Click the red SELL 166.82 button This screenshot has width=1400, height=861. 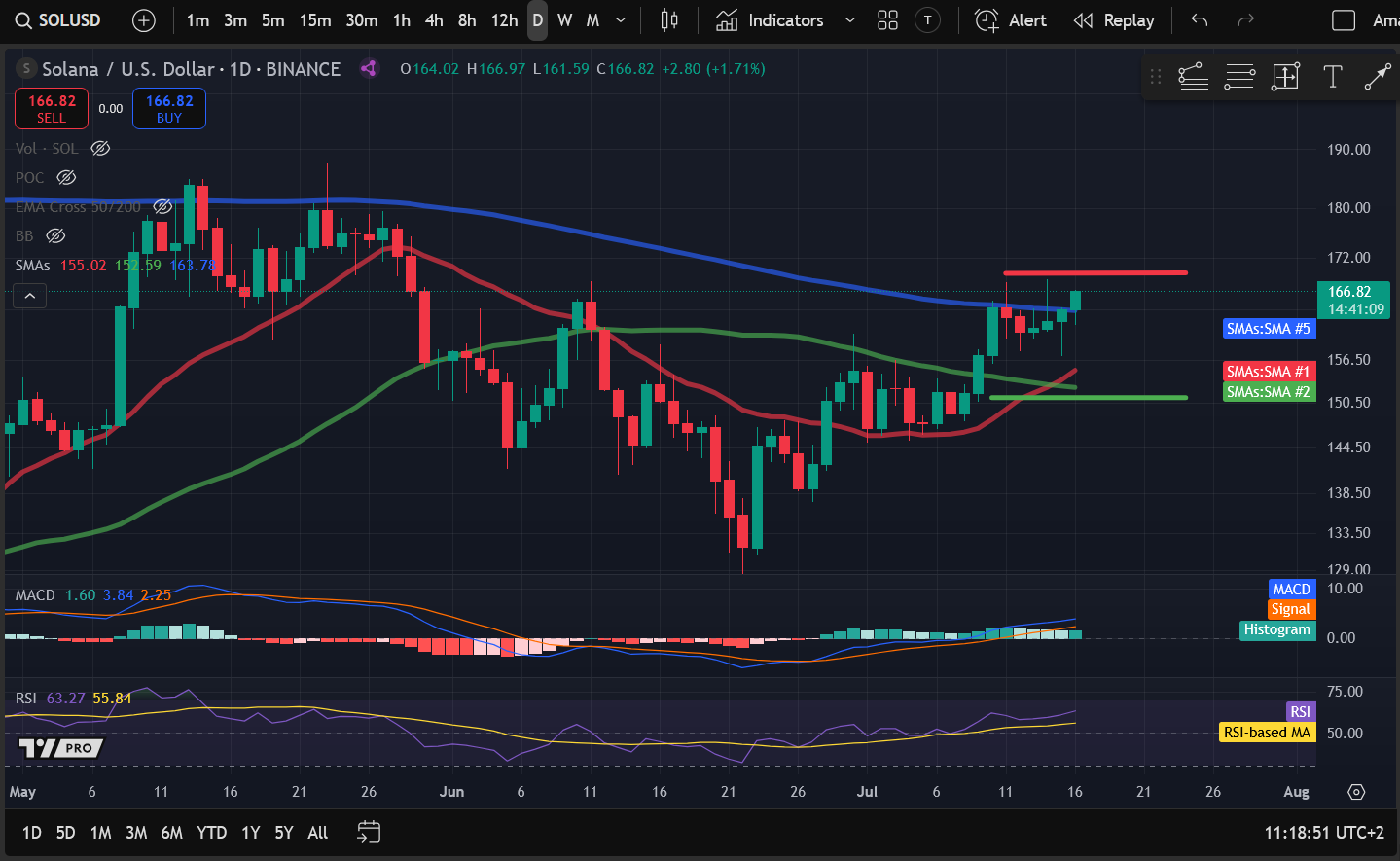tap(52, 108)
